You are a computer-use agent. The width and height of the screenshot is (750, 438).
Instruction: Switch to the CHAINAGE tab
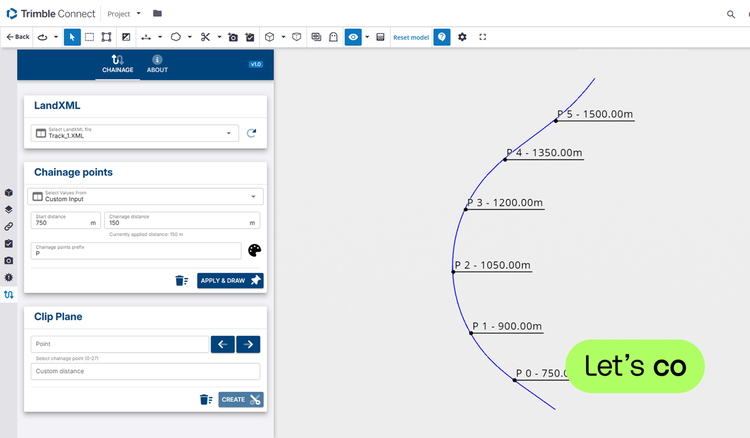(118, 64)
